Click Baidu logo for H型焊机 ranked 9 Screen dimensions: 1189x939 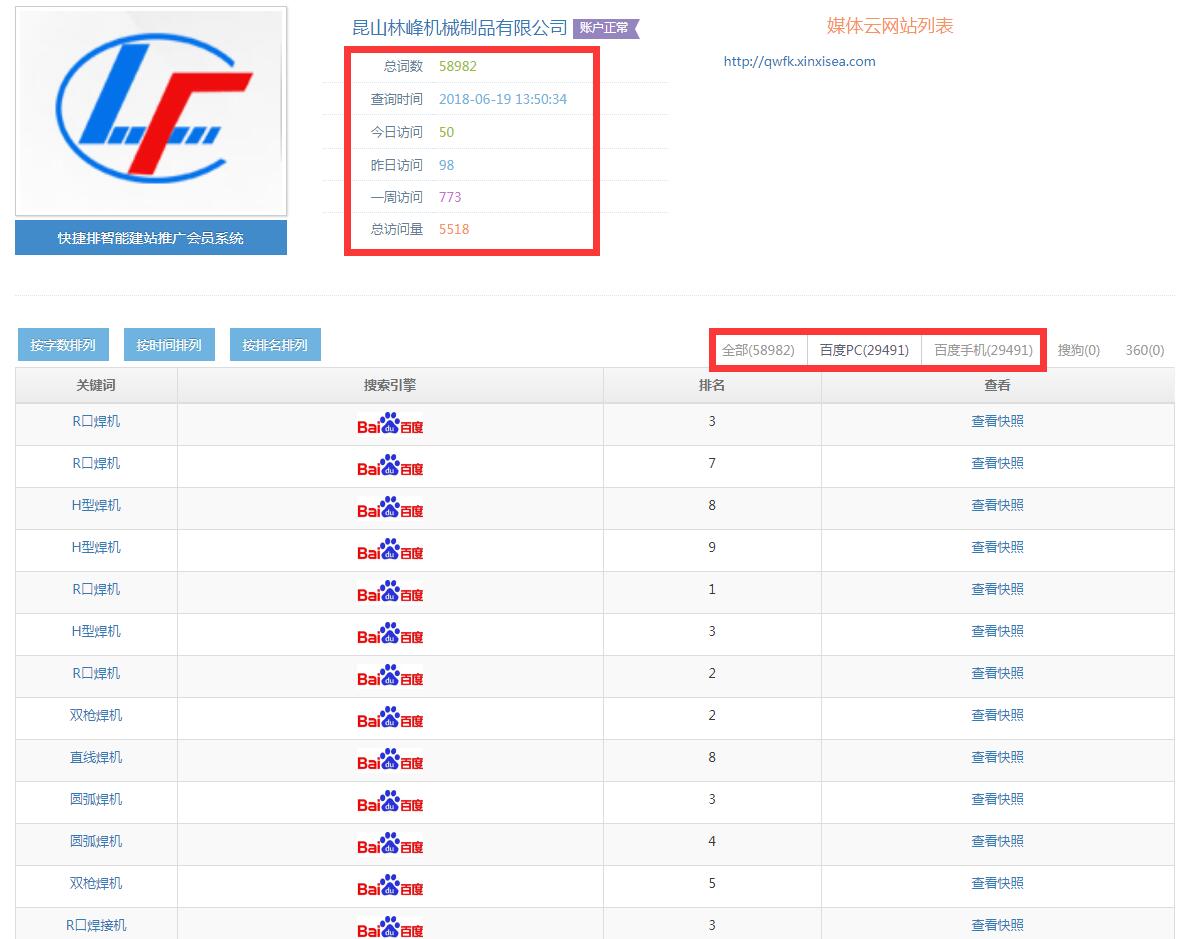point(390,552)
